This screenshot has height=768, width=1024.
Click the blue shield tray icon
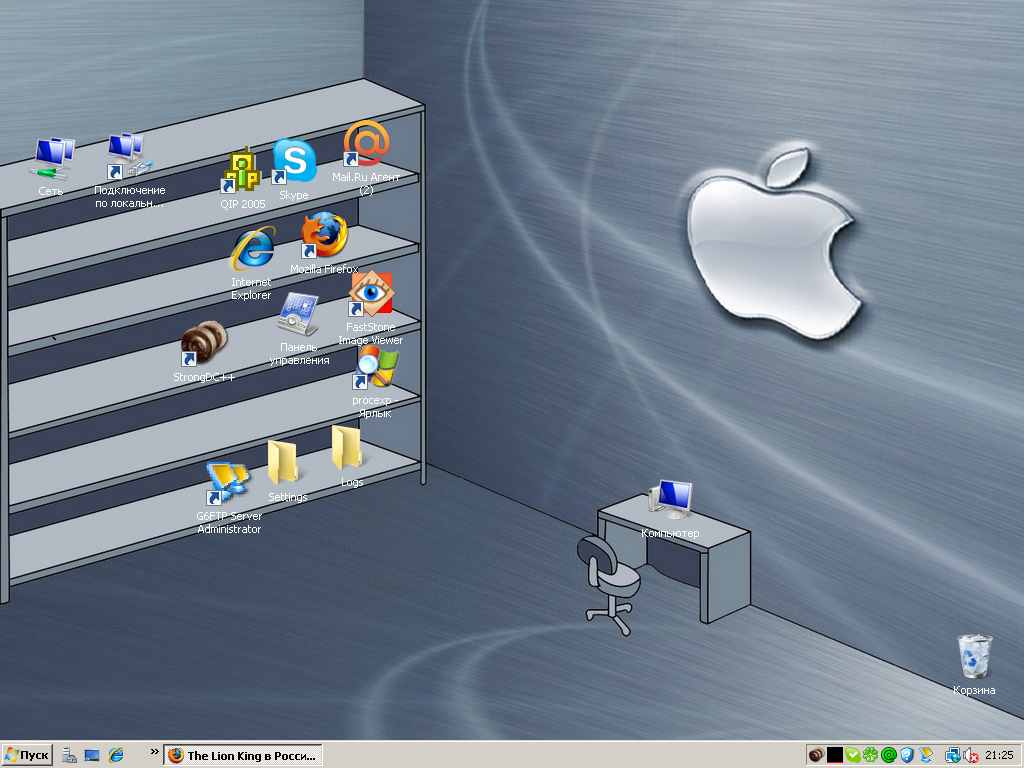tap(906, 756)
